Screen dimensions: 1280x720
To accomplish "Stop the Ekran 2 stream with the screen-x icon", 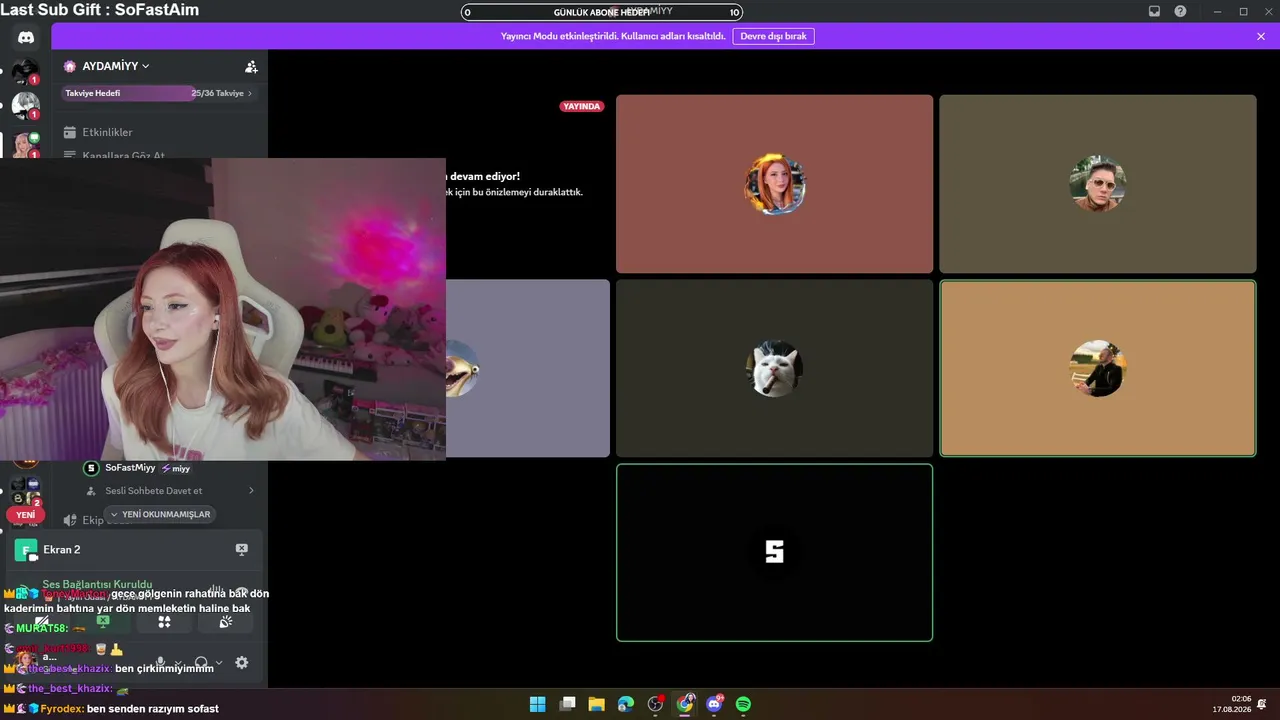I will pyautogui.click(x=241, y=549).
